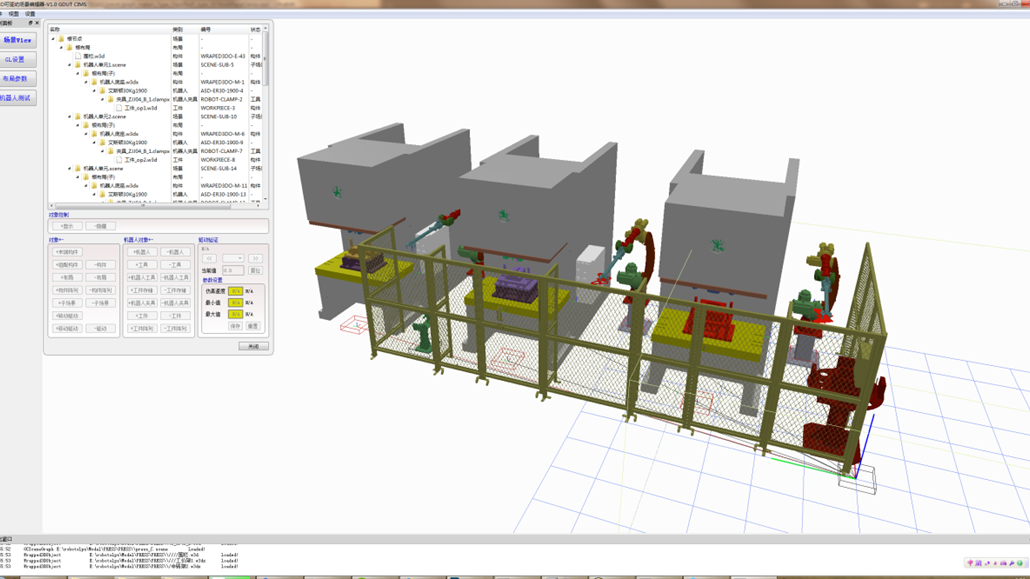
Task: Collapse the ROBOT-CLAMP-7 clamp node
Action: [102, 151]
